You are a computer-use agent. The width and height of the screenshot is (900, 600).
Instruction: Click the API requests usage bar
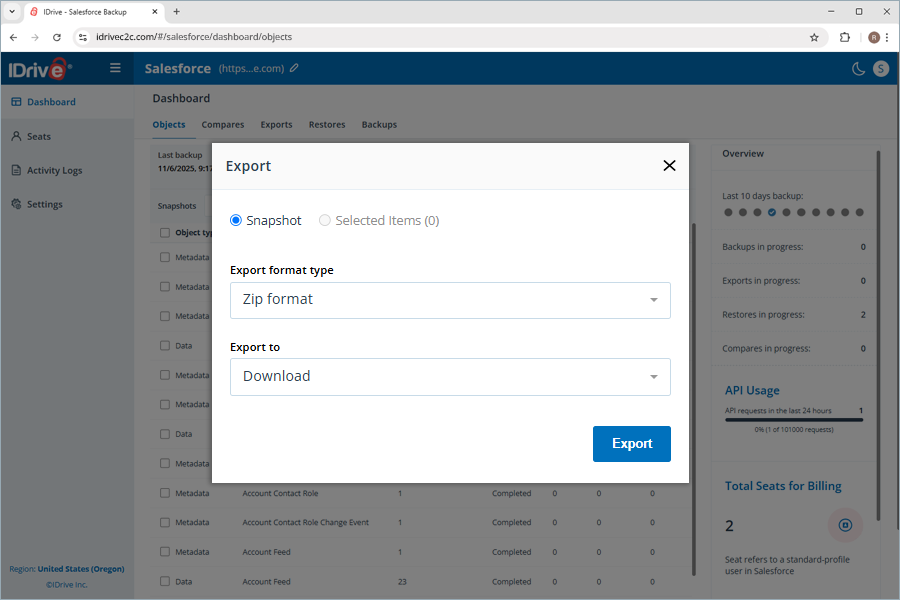click(792, 420)
